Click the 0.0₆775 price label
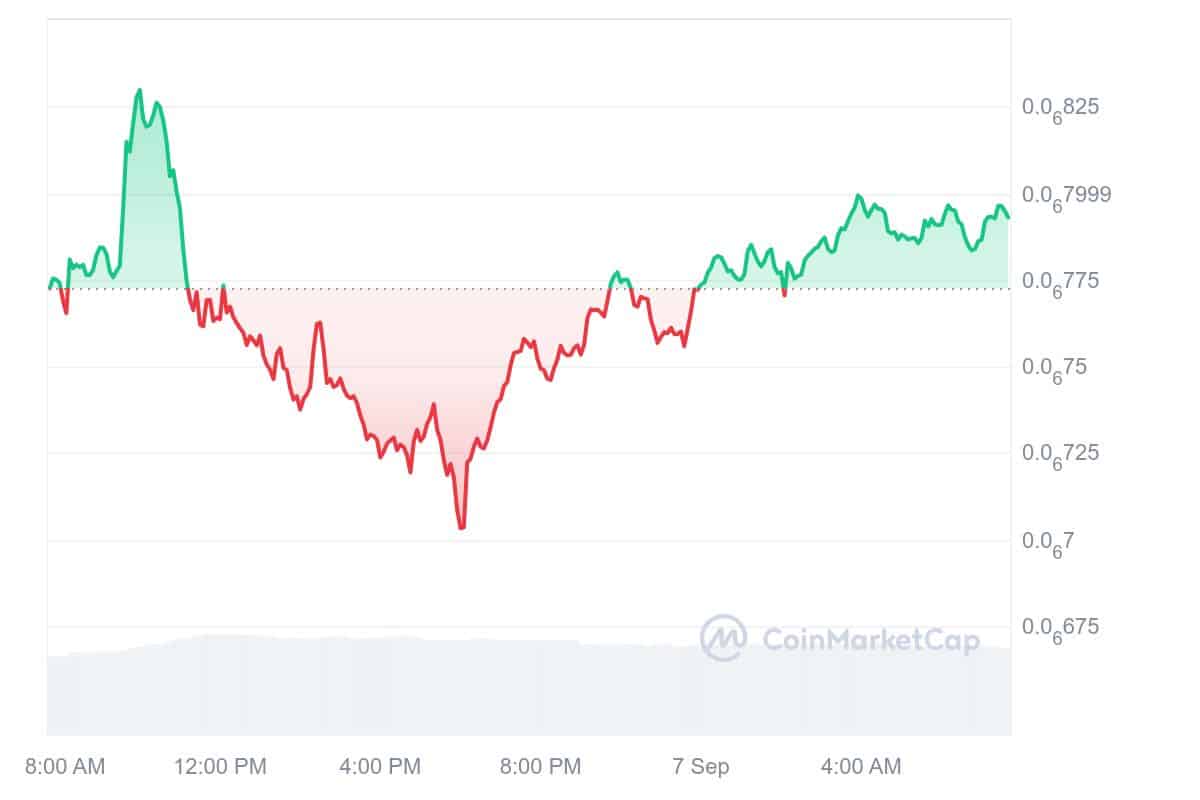The image size is (1200, 800). pyautogui.click(x=1060, y=280)
